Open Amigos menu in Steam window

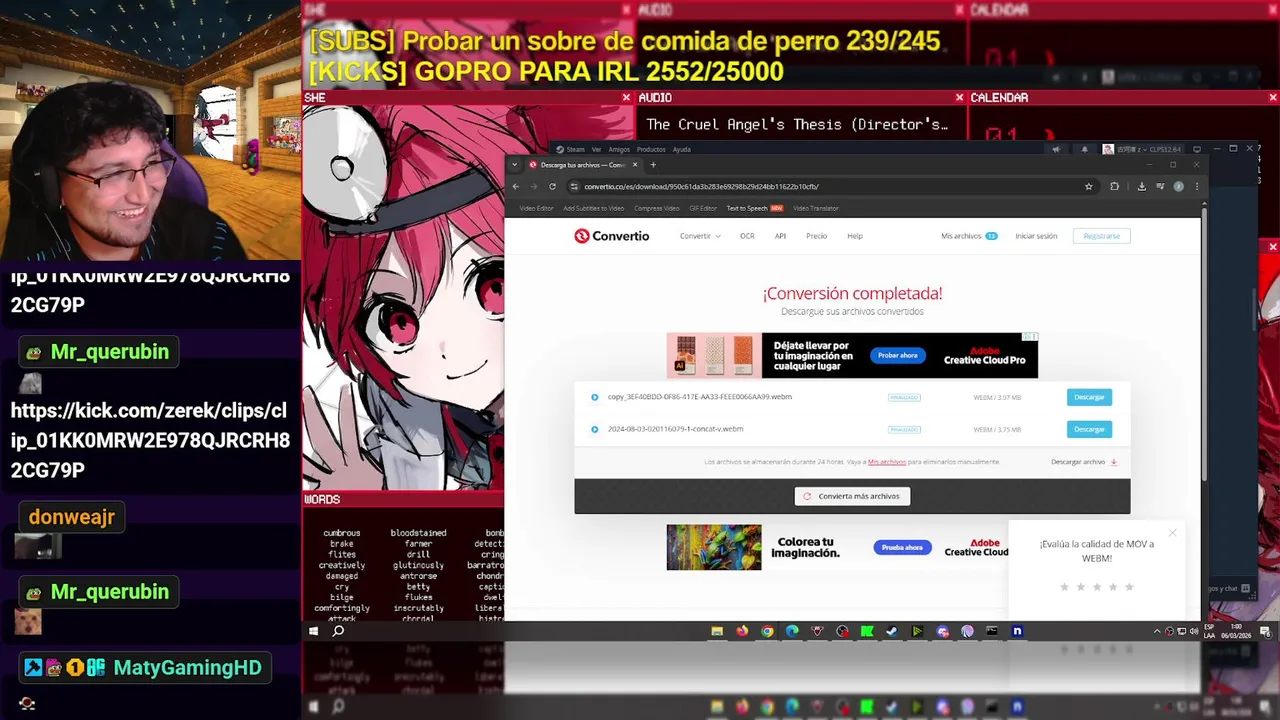coord(619,149)
